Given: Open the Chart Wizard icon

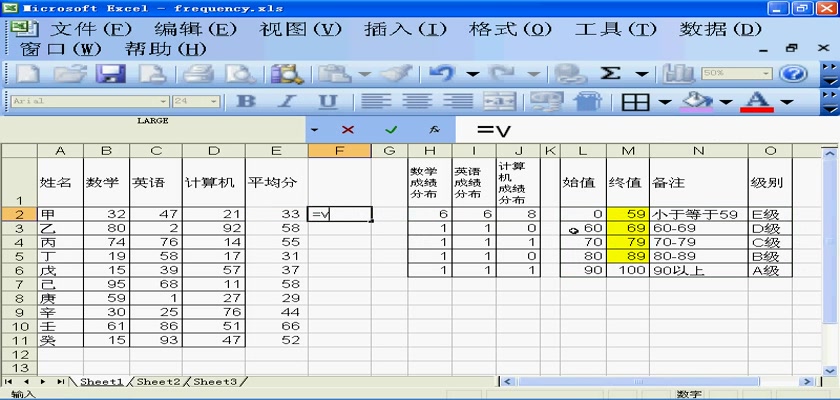Looking at the screenshot, I should (x=680, y=74).
